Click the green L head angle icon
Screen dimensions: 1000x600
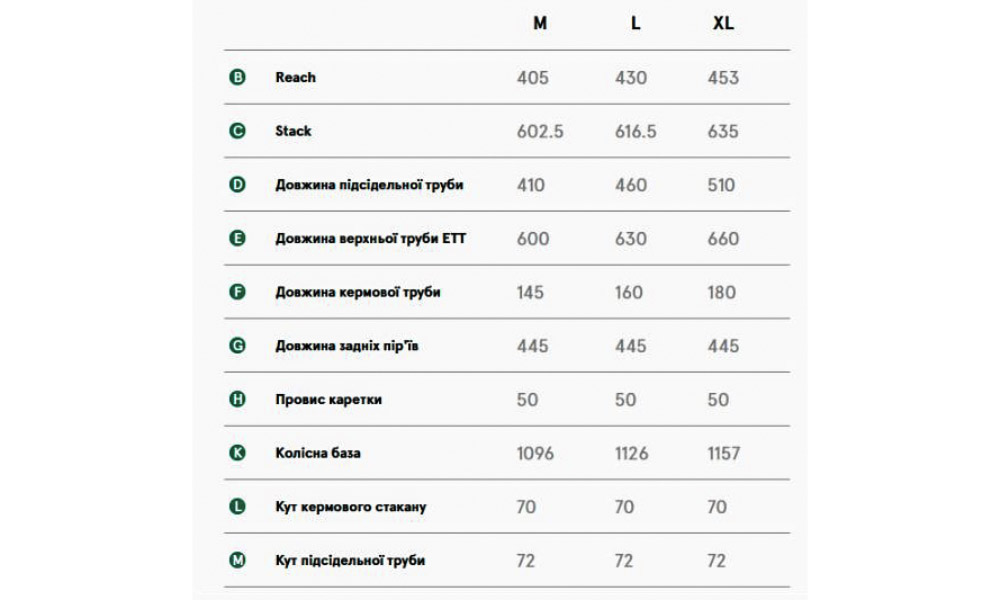click(237, 507)
